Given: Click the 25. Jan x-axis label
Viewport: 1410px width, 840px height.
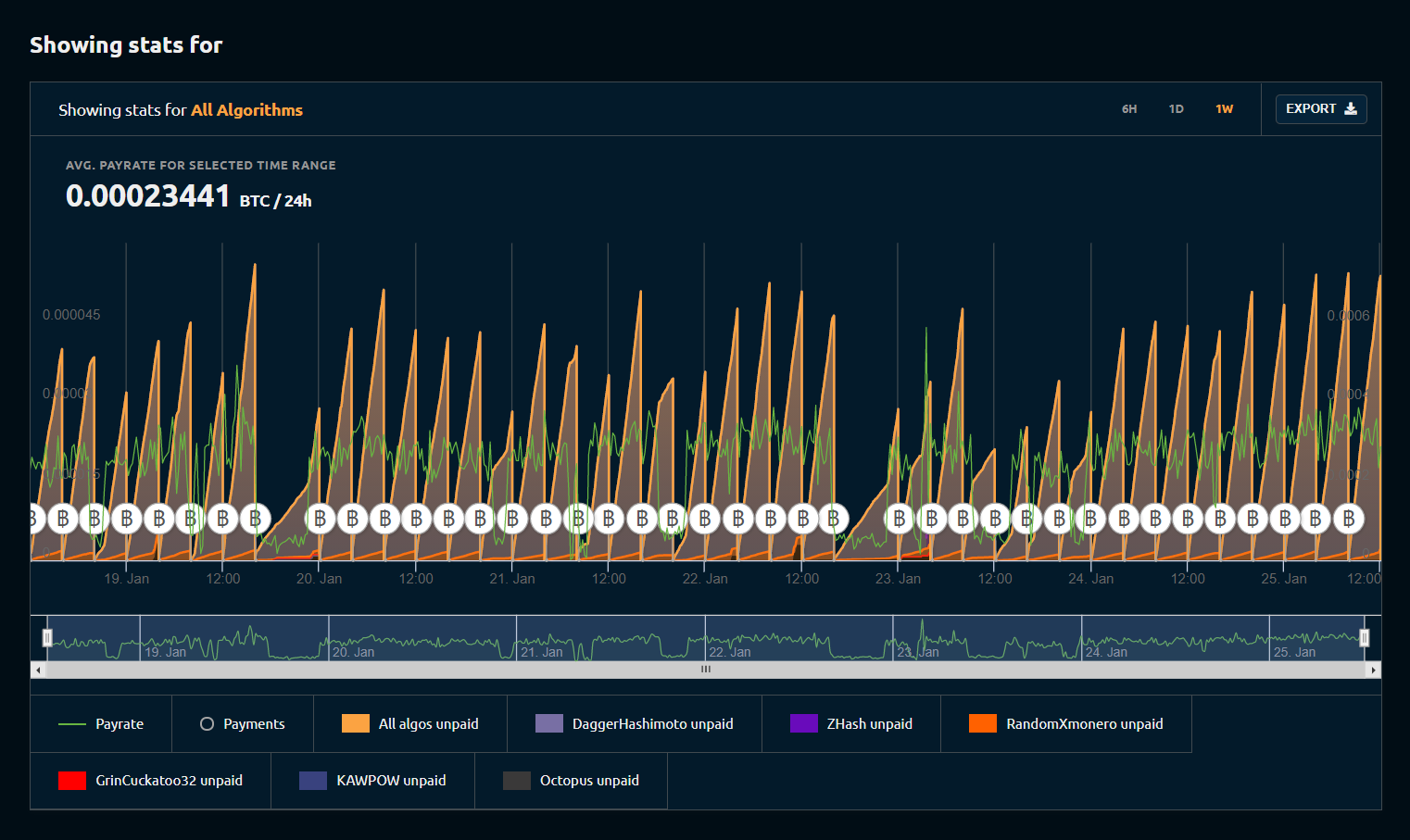Looking at the screenshot, I should pyautogui.click(x=1284, y=579).
